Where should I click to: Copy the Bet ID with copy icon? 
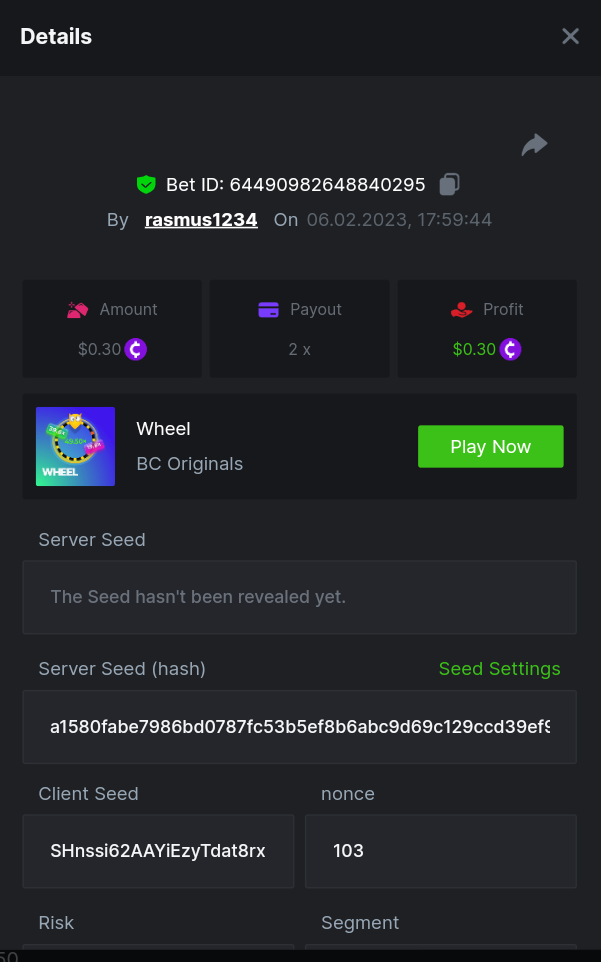click(450, 184)
